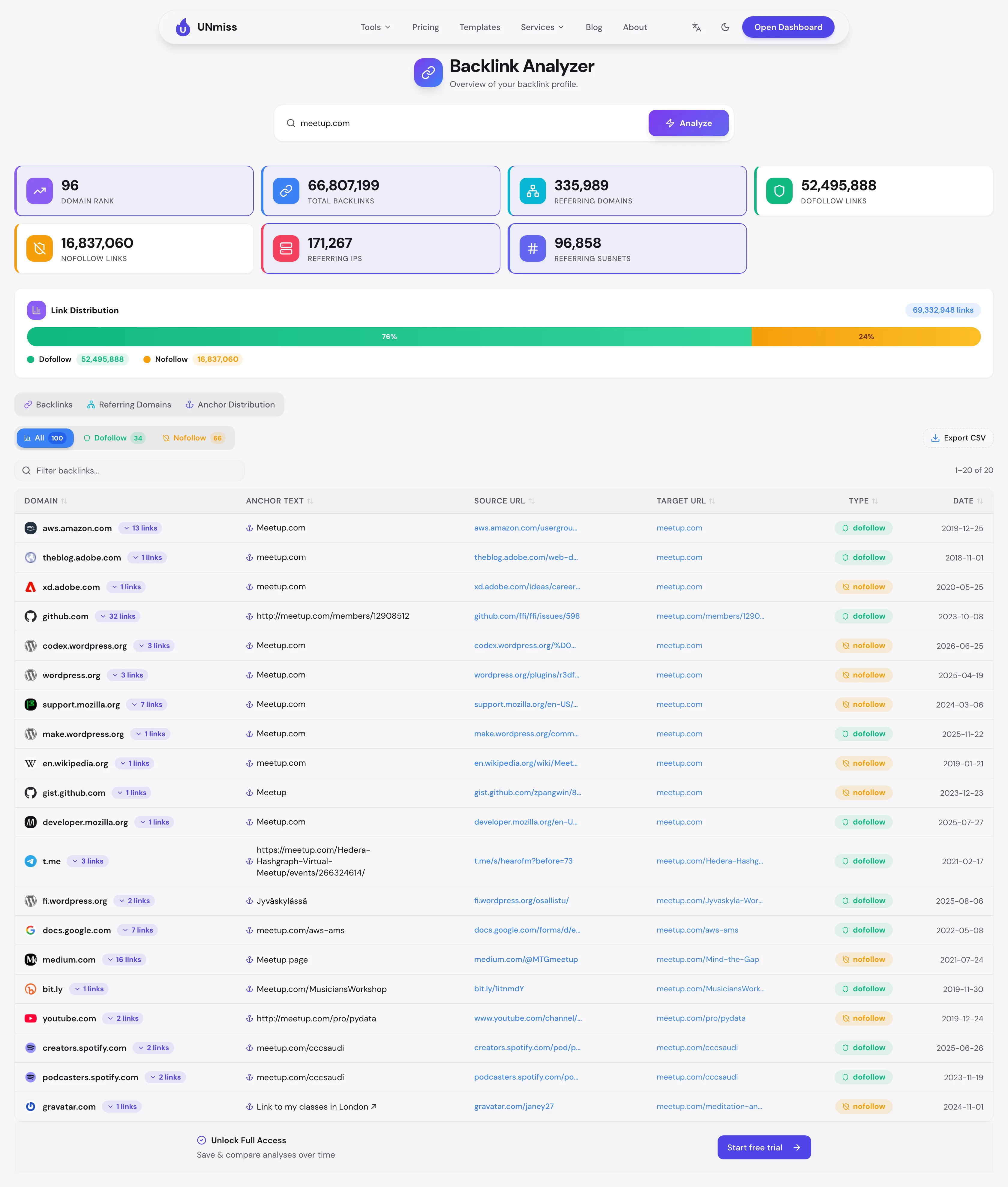Viewport: 1008px width, 1187px height.
Task: Open Templates in navigation
Action: click(x=479, y=27)
